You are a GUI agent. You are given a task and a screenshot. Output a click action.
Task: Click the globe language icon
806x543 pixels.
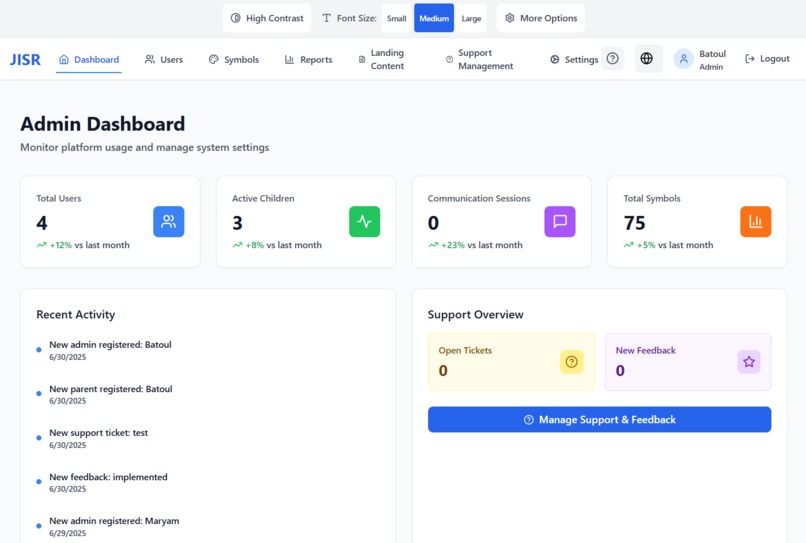tap(647, 59)
